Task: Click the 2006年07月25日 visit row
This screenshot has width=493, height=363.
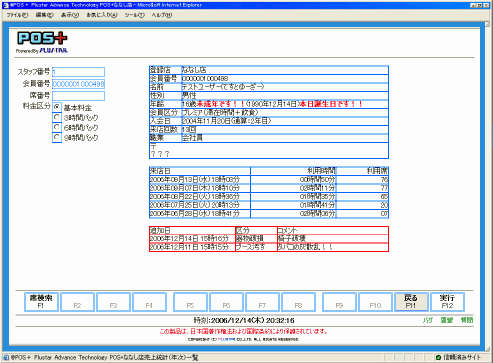Action: [269, 205]
